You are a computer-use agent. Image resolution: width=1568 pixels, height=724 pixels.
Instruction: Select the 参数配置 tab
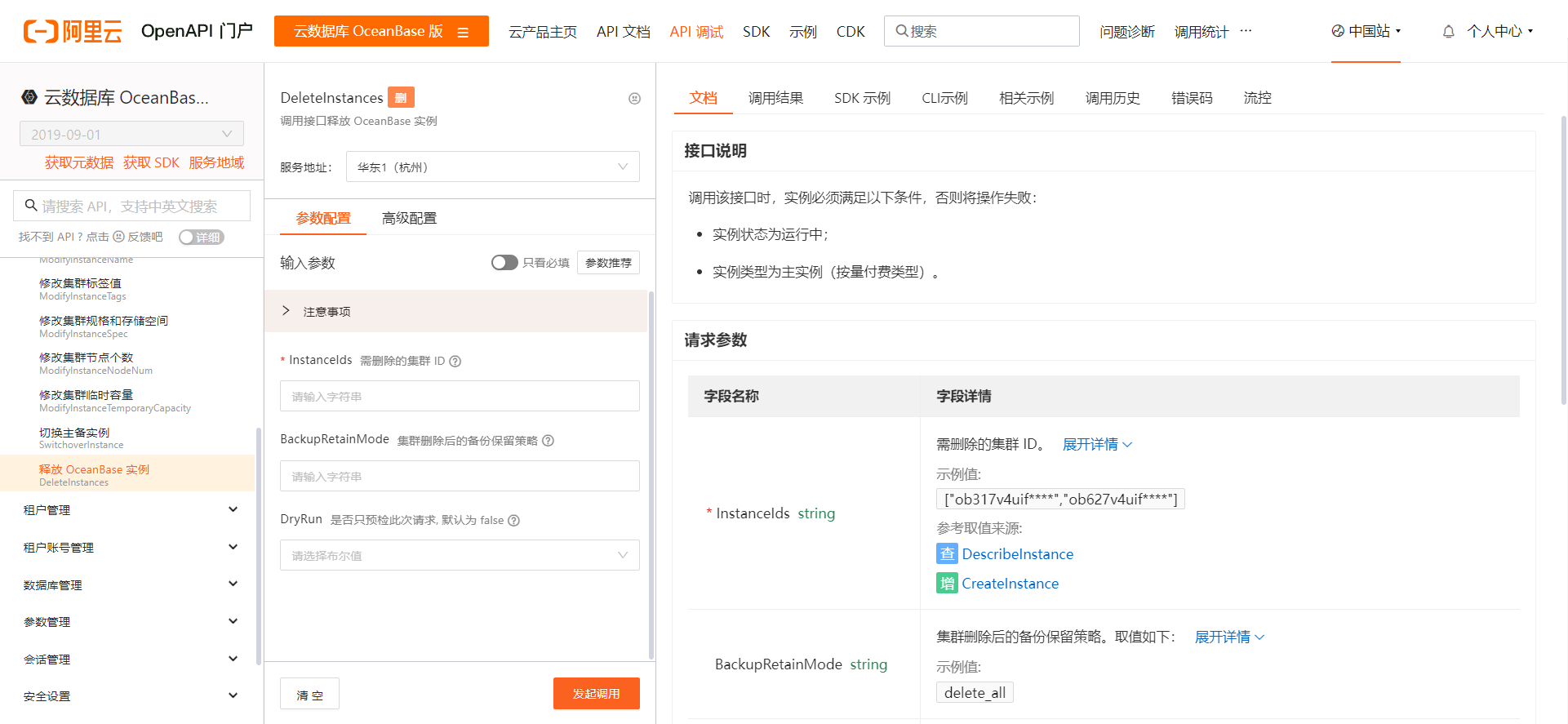323,218
